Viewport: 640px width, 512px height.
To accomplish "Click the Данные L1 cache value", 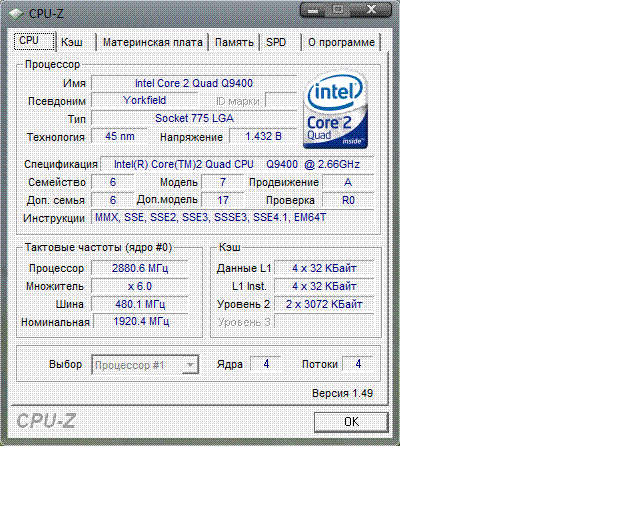I will click(324, 268).
